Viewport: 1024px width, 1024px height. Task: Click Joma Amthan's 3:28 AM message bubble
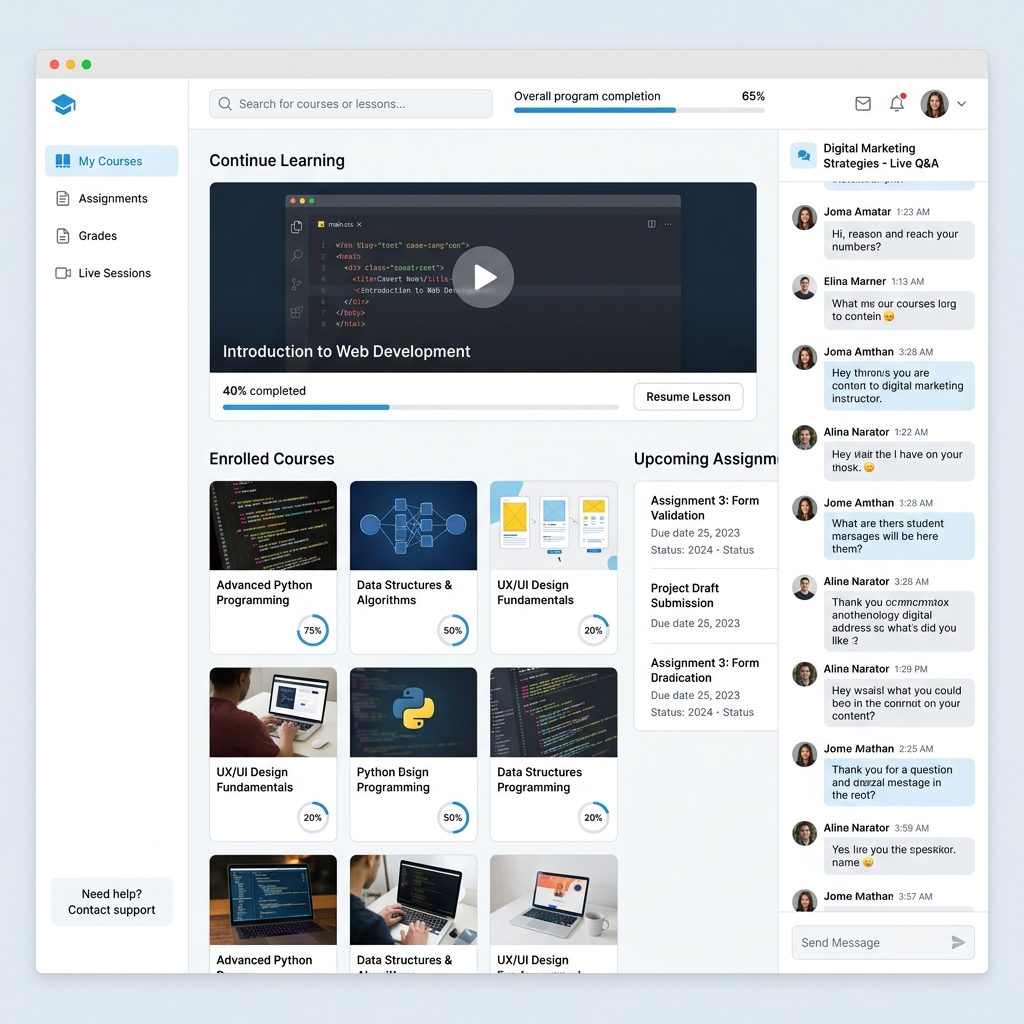pos(899,385)
